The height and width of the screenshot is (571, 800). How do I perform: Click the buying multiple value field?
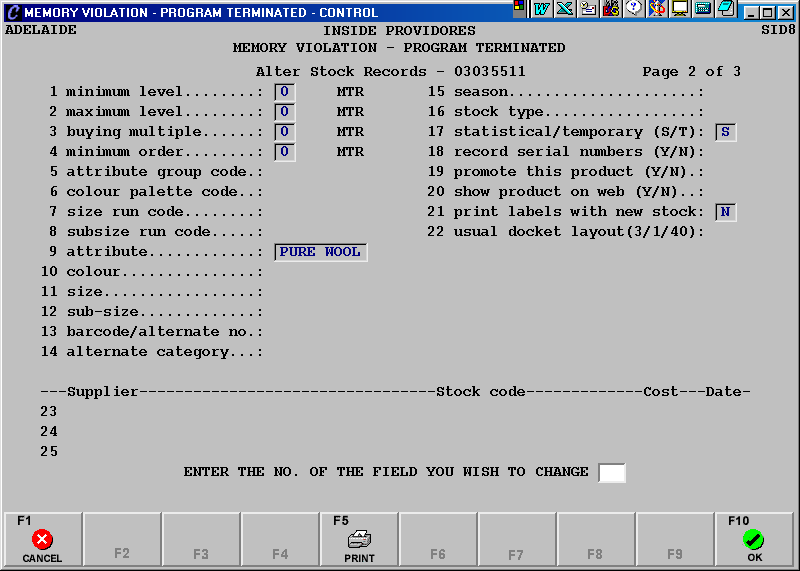285,132
